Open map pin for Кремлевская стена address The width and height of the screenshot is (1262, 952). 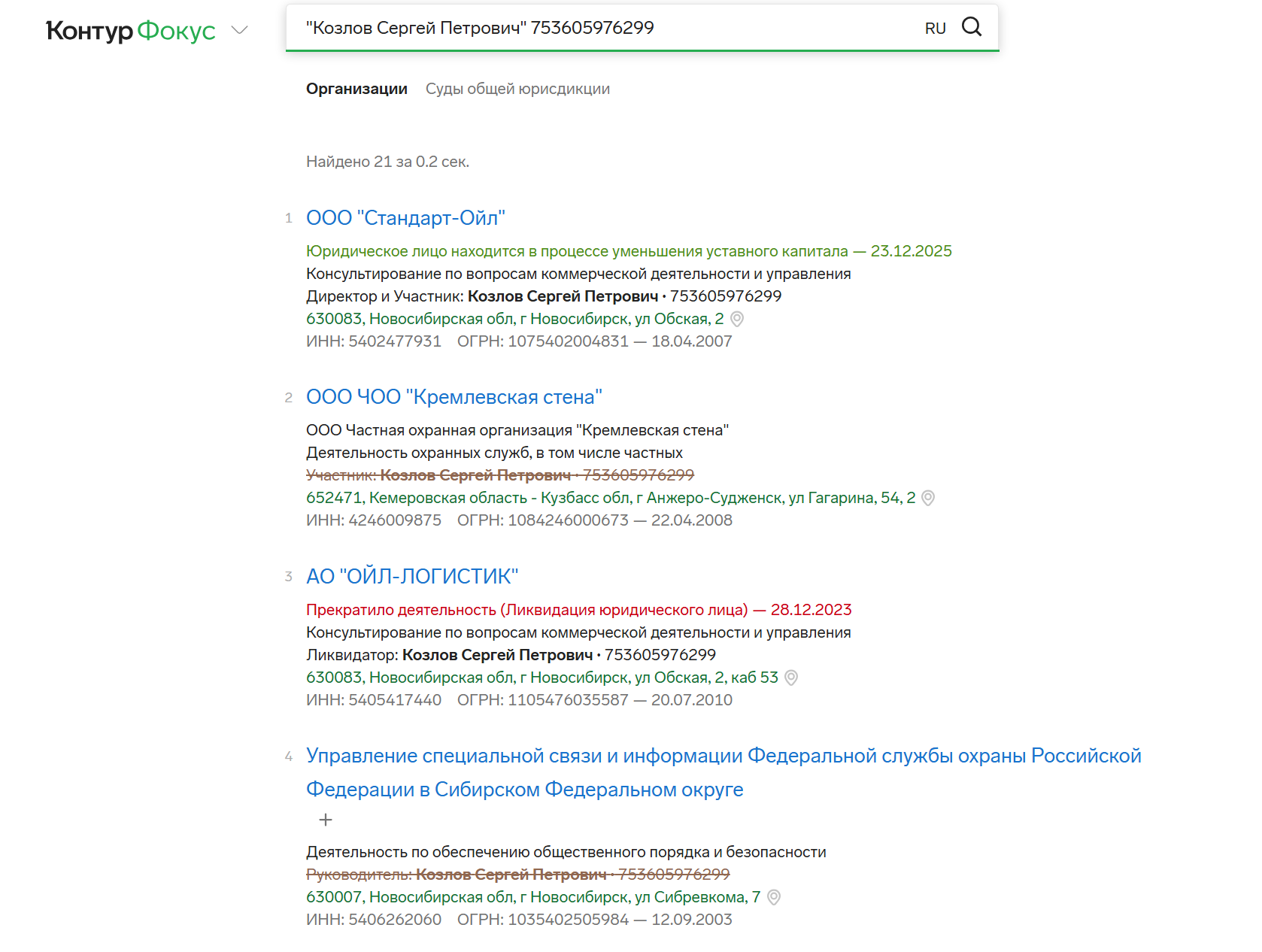tap(928, 498)
